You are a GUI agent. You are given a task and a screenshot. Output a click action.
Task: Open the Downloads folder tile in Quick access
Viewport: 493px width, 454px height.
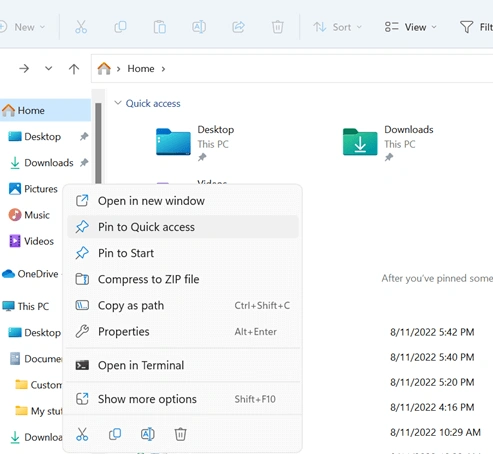[388, 143]
